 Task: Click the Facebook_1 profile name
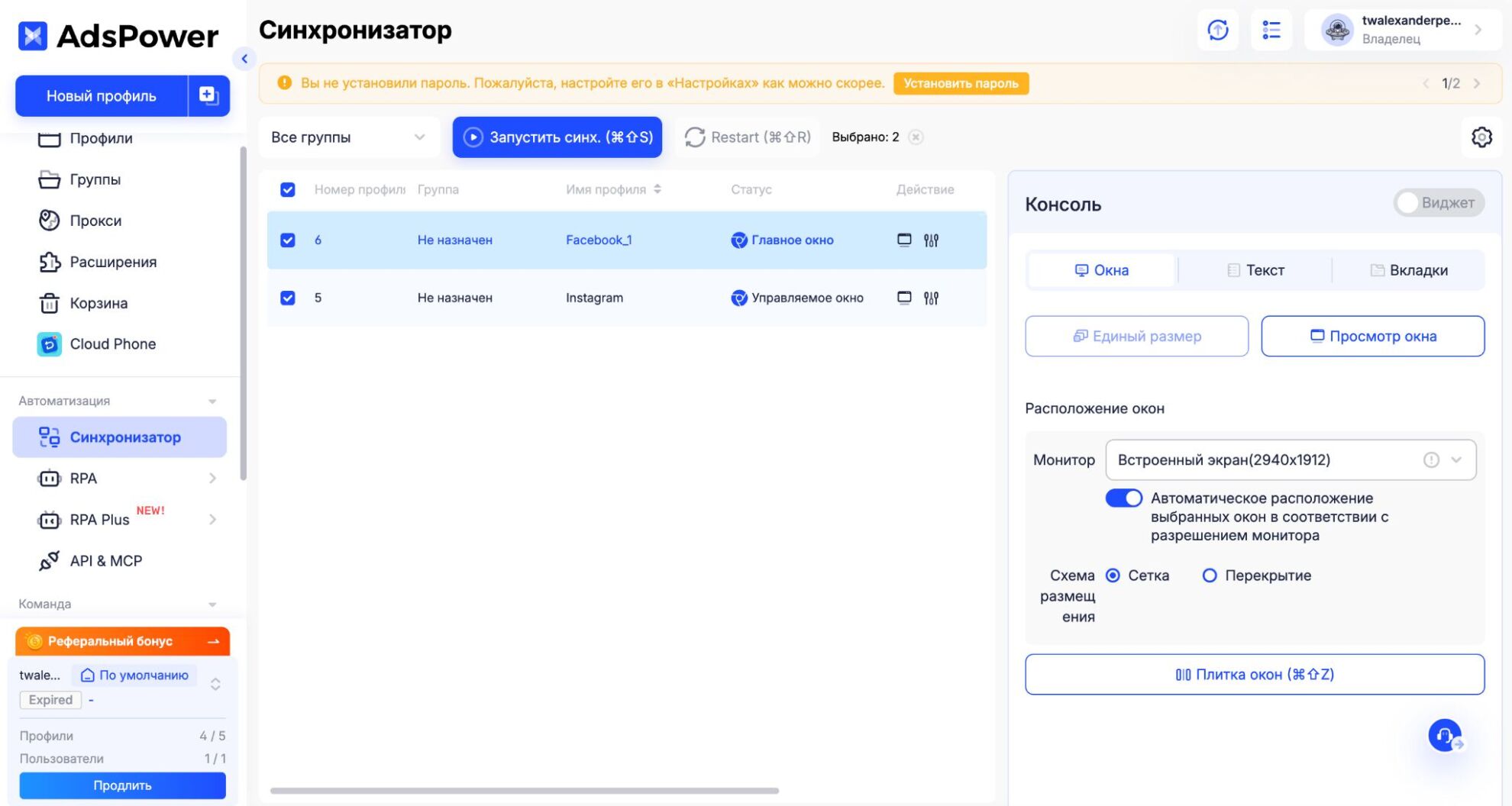[599, 240]
